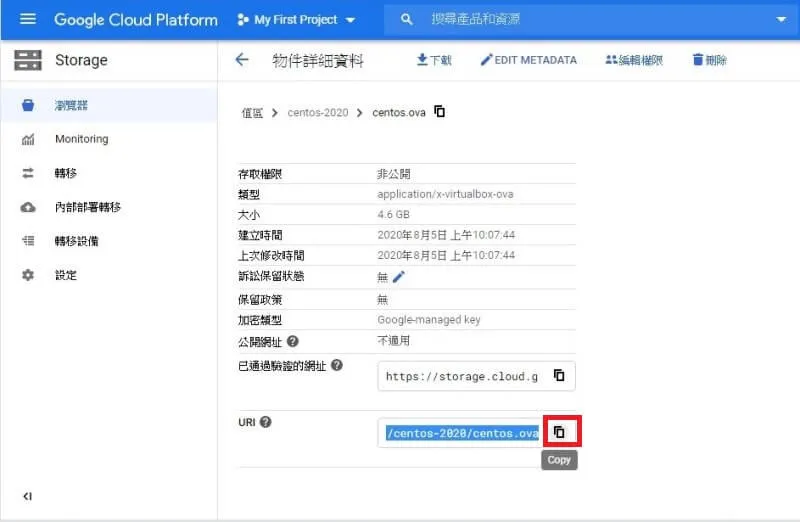Open the Storage section heading

pyautogui.click(x=81, y=60)
